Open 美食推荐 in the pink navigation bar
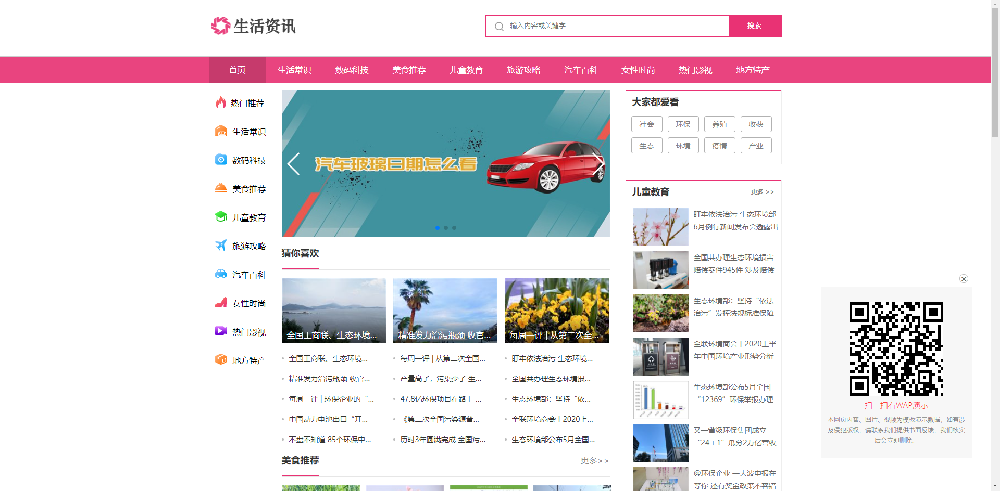1000x491 pixels. 409,70
